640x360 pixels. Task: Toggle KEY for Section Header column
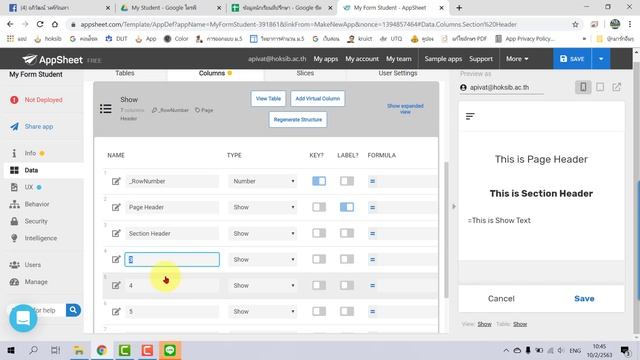tap(319, 233)
